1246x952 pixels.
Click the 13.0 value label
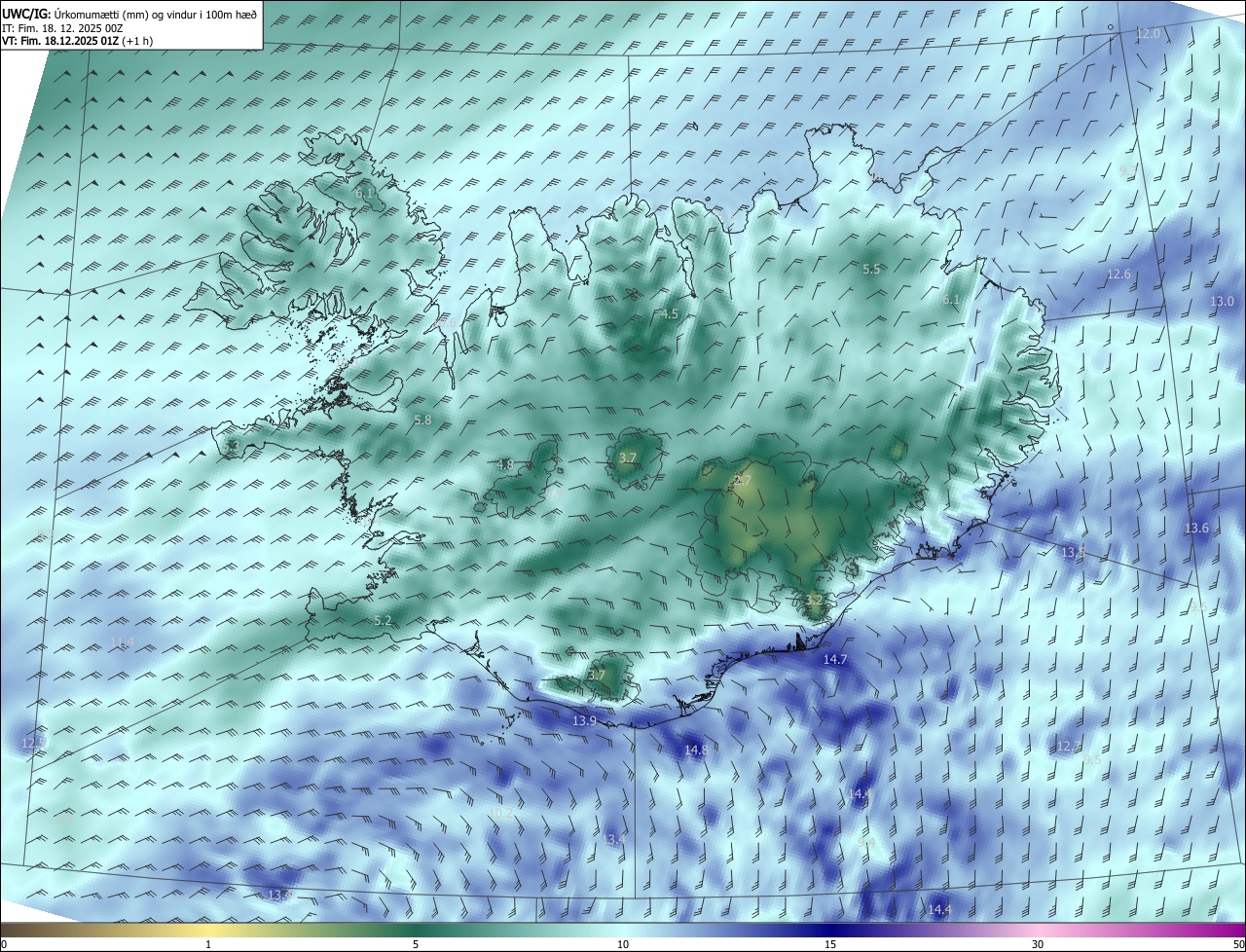(x=1222, y=302)
